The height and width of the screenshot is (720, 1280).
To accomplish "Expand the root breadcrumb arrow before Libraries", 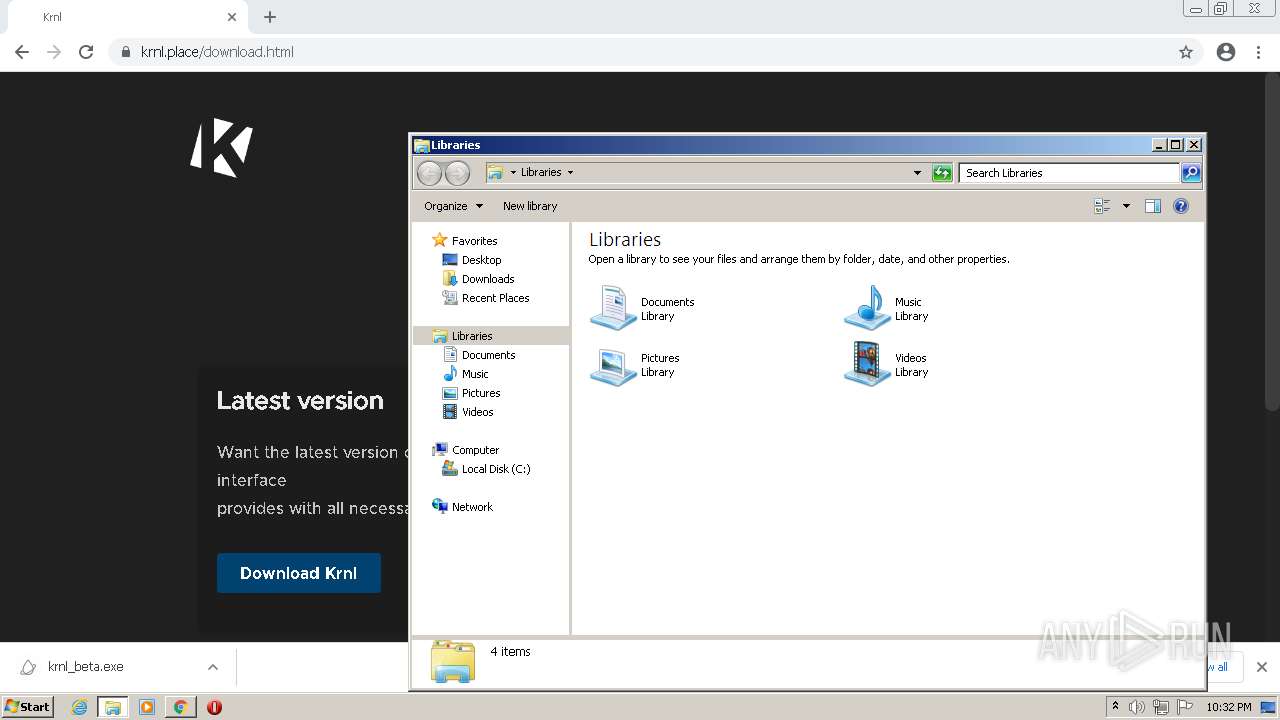I will [513, 173].
